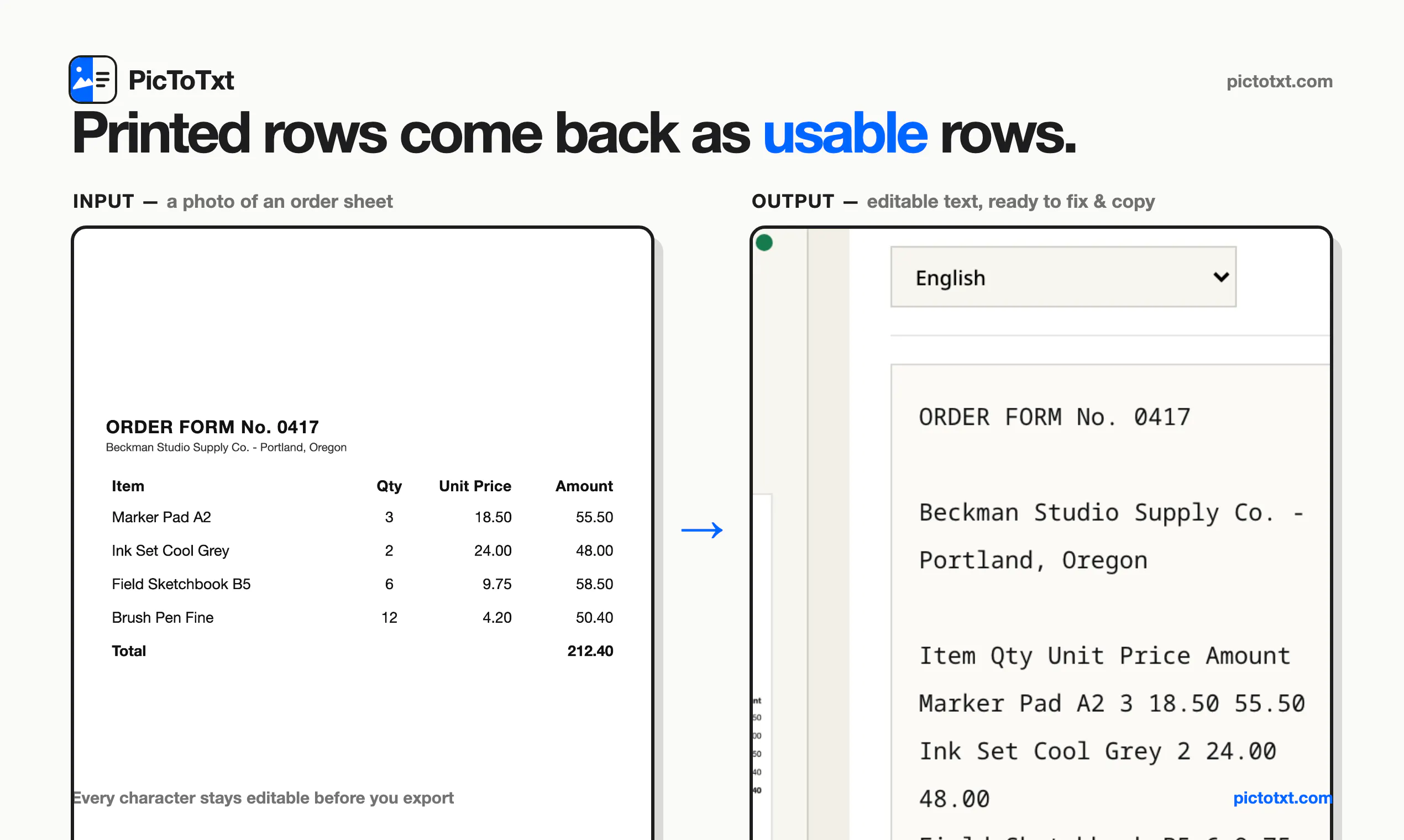The width and height of the screenshot is (1404, 840).
Task: Click the 'ORDER FORM No. 0417' heading in input sheet
Action: click(x=212, y=427)
